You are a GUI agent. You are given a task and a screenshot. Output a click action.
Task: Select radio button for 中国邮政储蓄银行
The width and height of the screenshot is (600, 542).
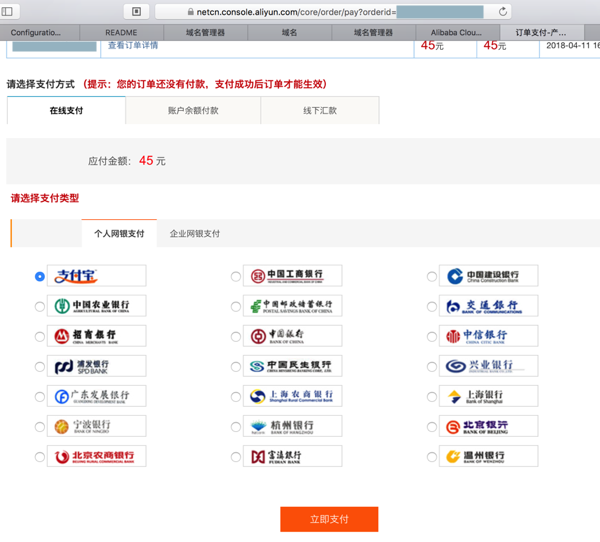click(x=236, y=307)
